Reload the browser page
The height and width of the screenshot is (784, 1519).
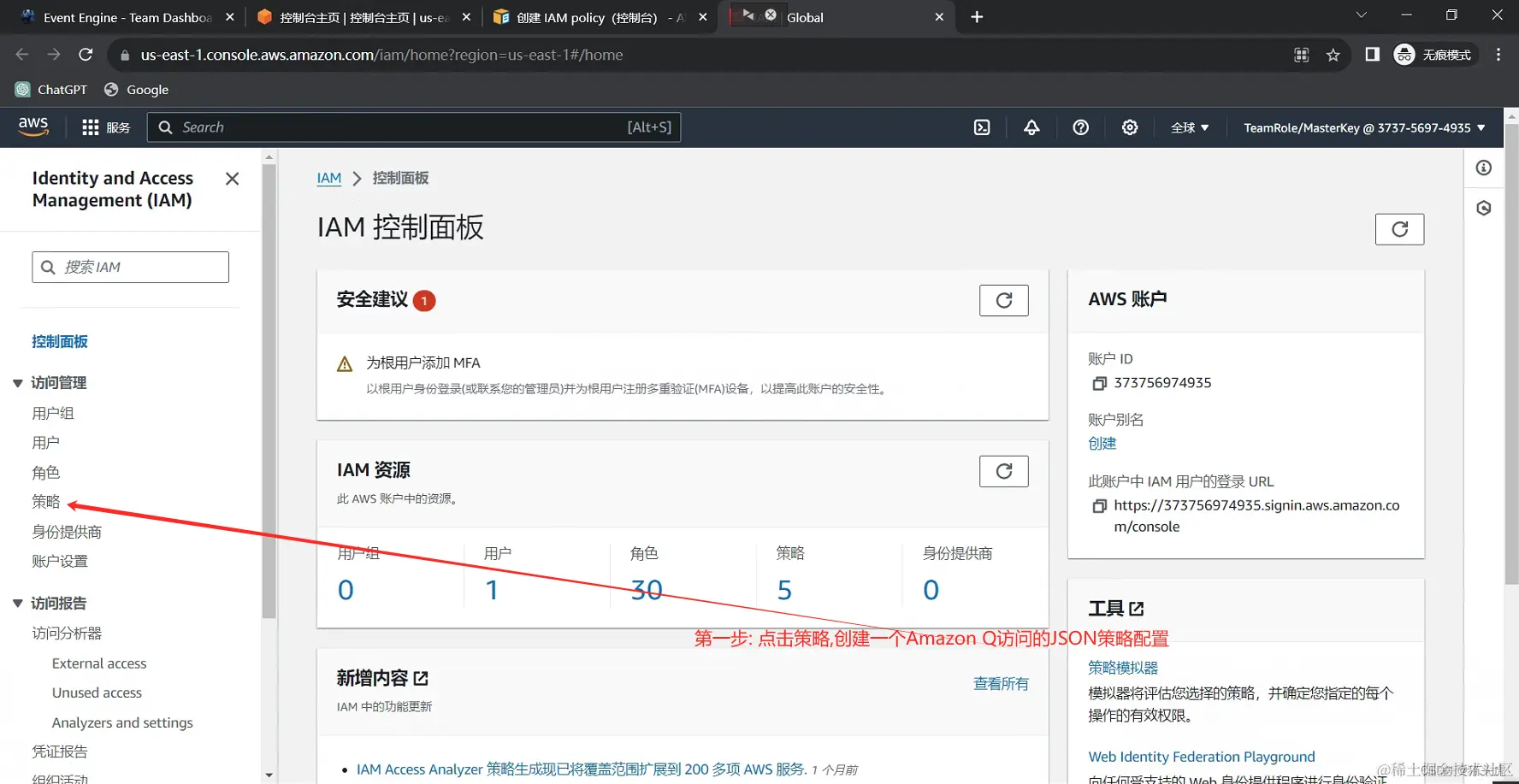point(86,55)
